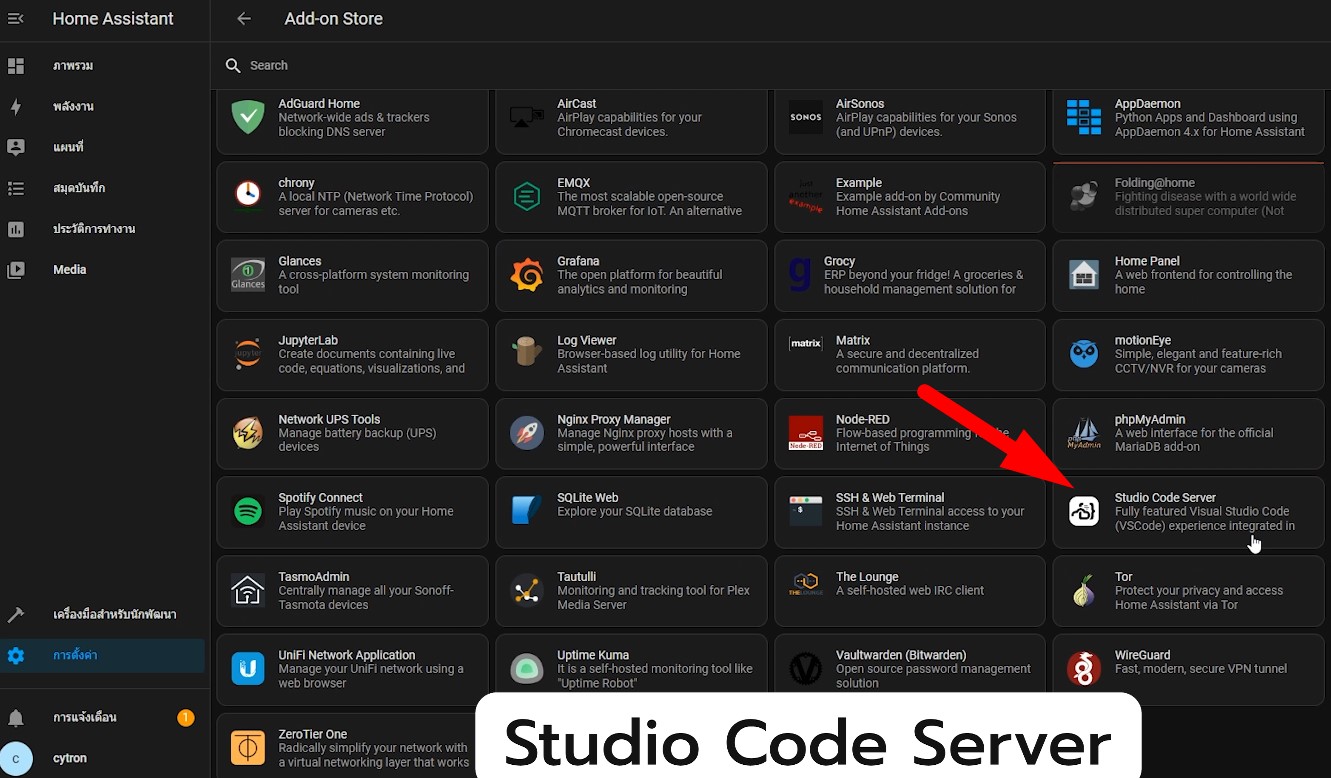Open the แผนที่ map sidebar item

click(68, 147)
